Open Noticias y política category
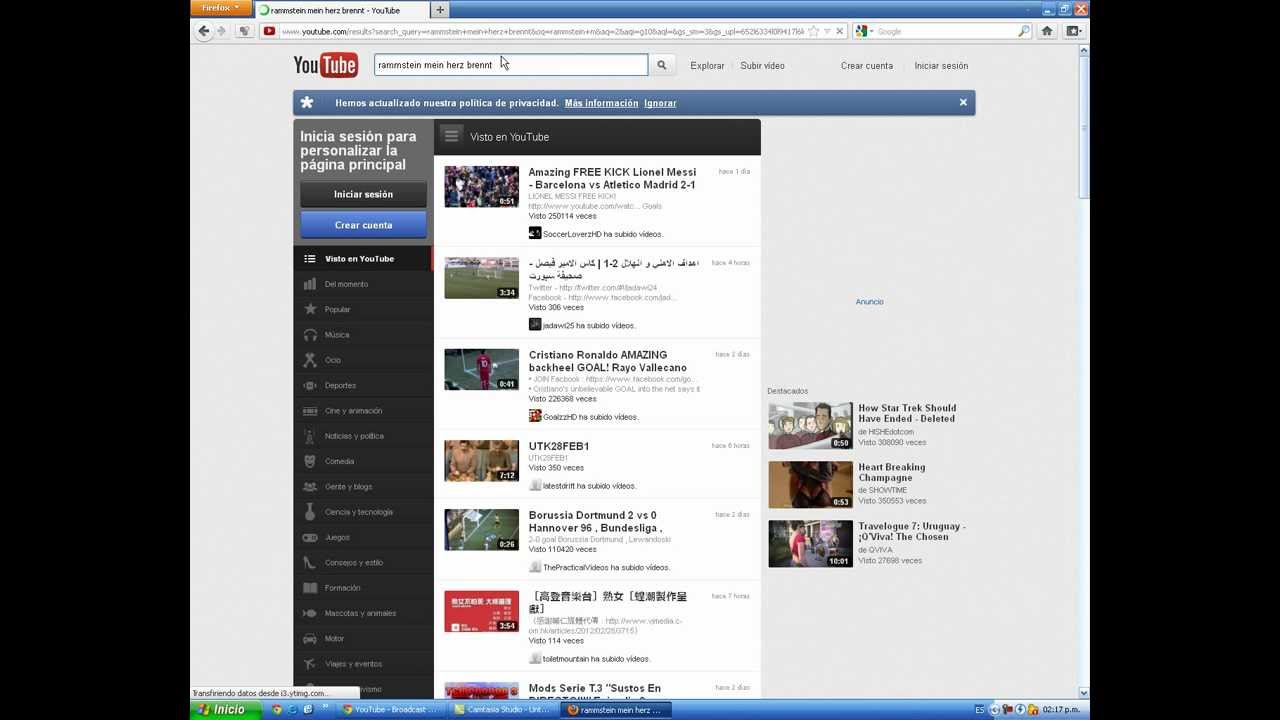 click(x=364, y=436)
